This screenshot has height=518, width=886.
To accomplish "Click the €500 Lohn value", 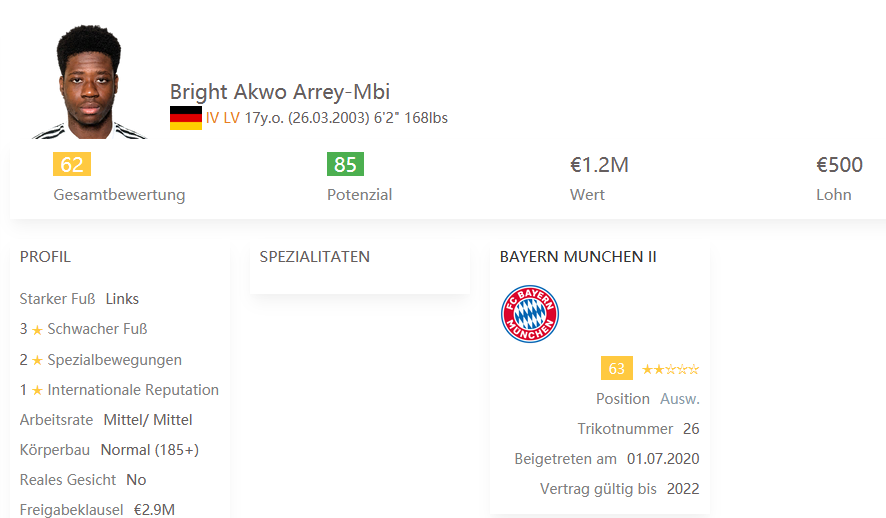I will click(x=839, y=165).
